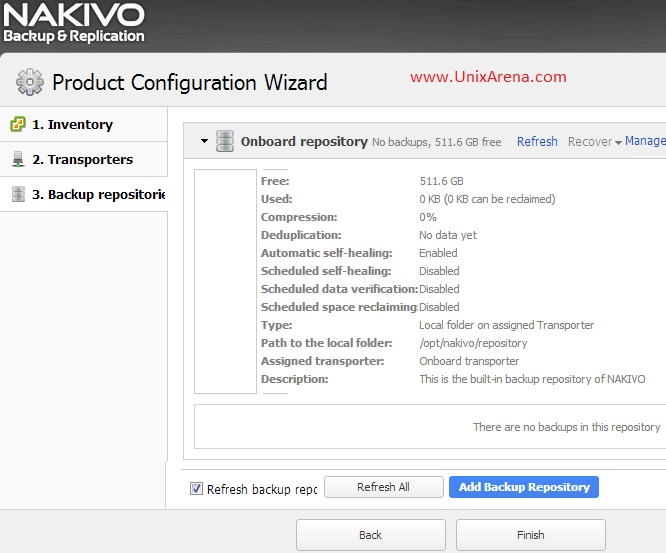Click the 'Path to the local folder:' label
This screenshot has height=553, width=666.
[x=327, y=343]
